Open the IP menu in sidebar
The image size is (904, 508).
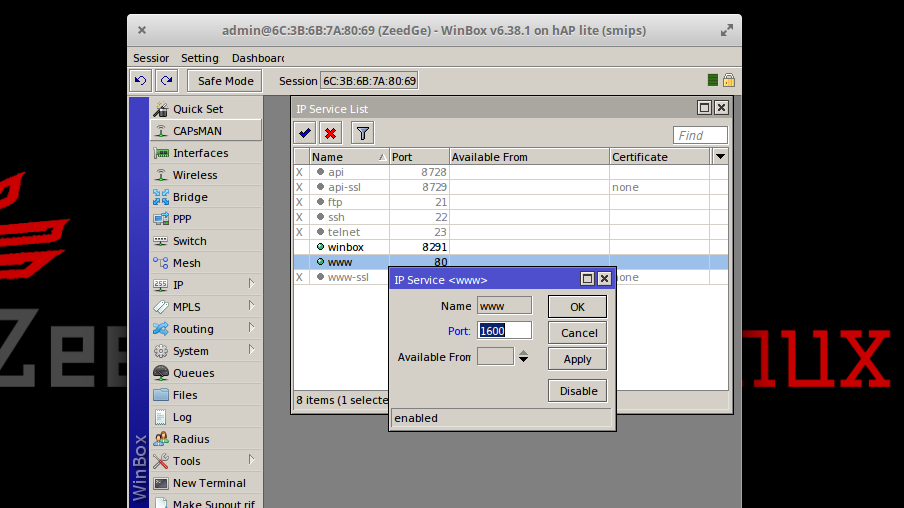(206, 285)
